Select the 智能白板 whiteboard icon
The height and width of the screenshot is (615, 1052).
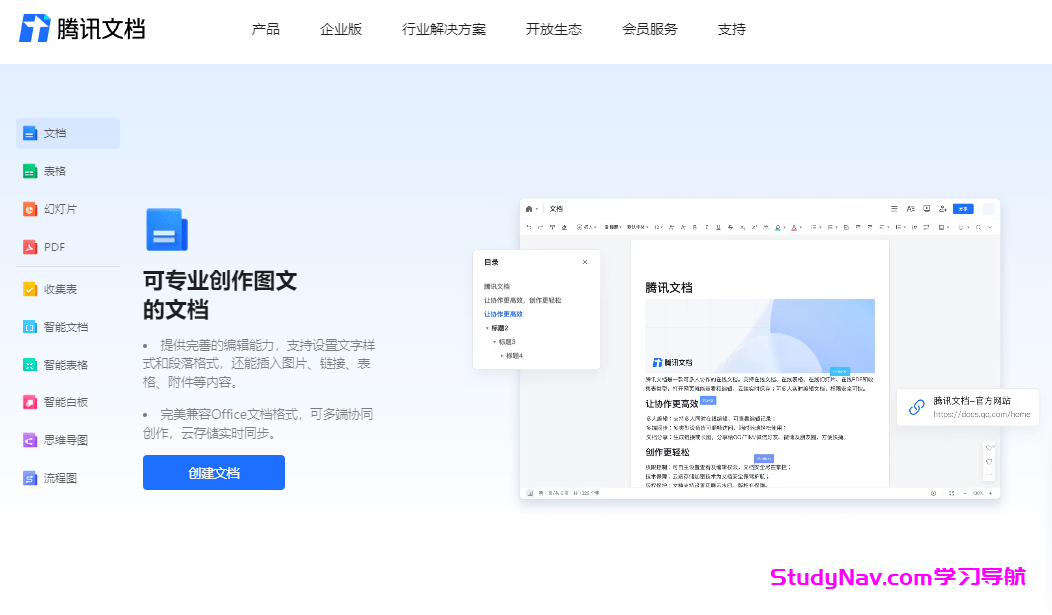point(30,402)
